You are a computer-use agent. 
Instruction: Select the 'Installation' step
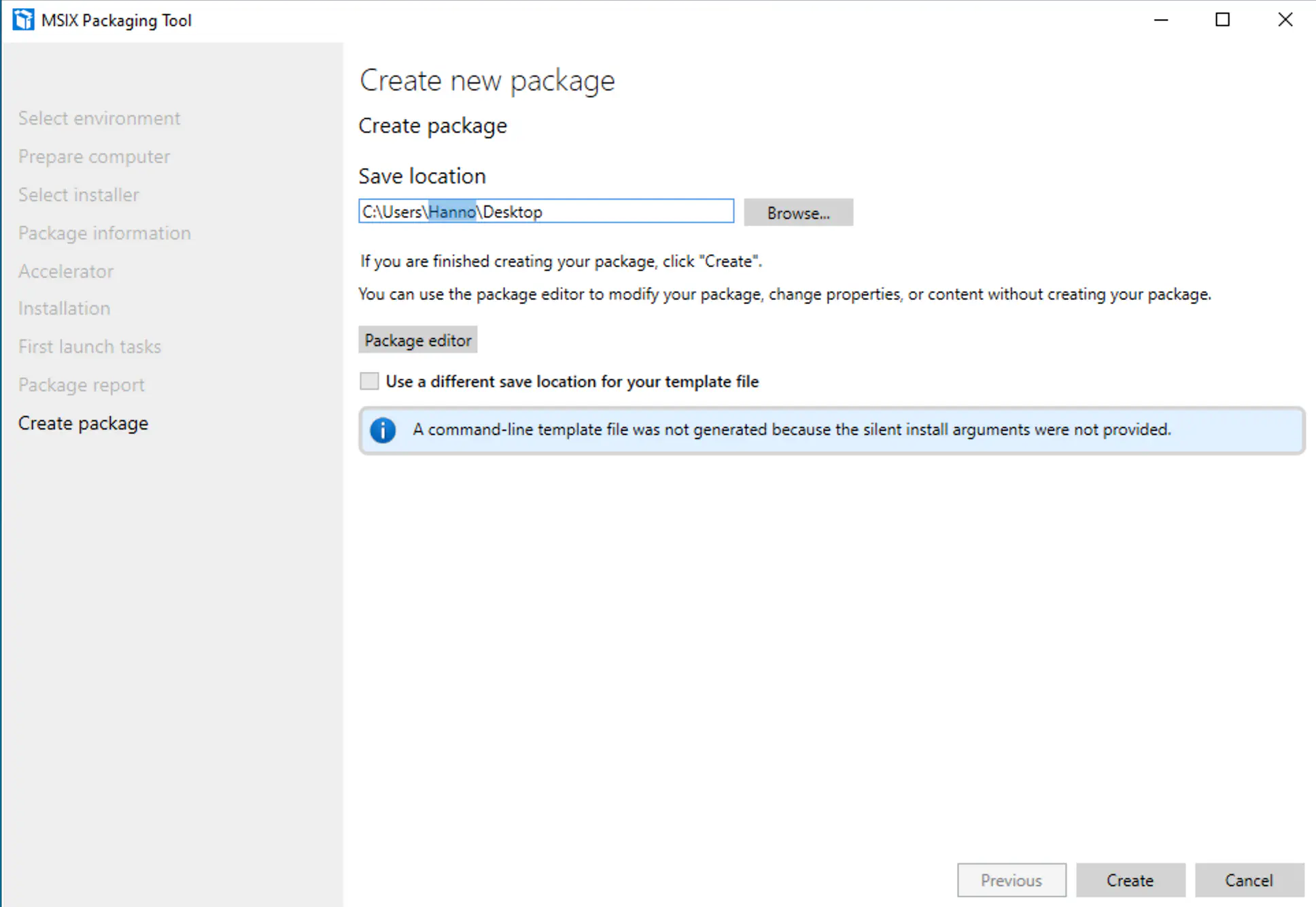tap(64, 308)
